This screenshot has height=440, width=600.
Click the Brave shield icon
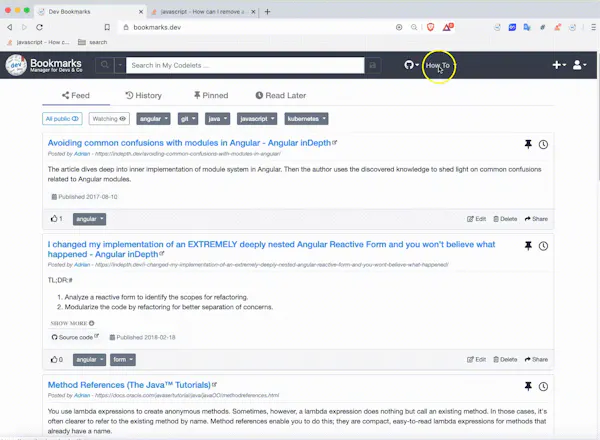tap(430, 27)
